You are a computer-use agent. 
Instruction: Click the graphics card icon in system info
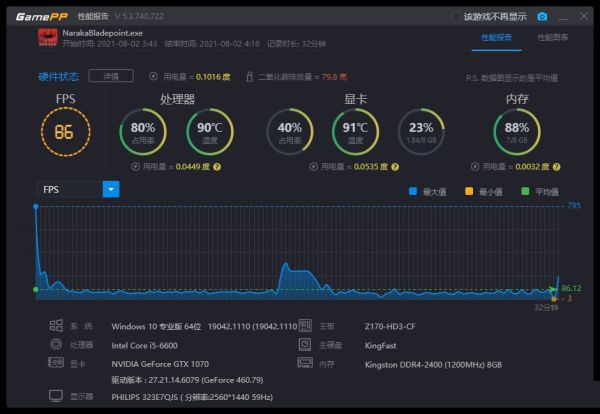[57, 362]
